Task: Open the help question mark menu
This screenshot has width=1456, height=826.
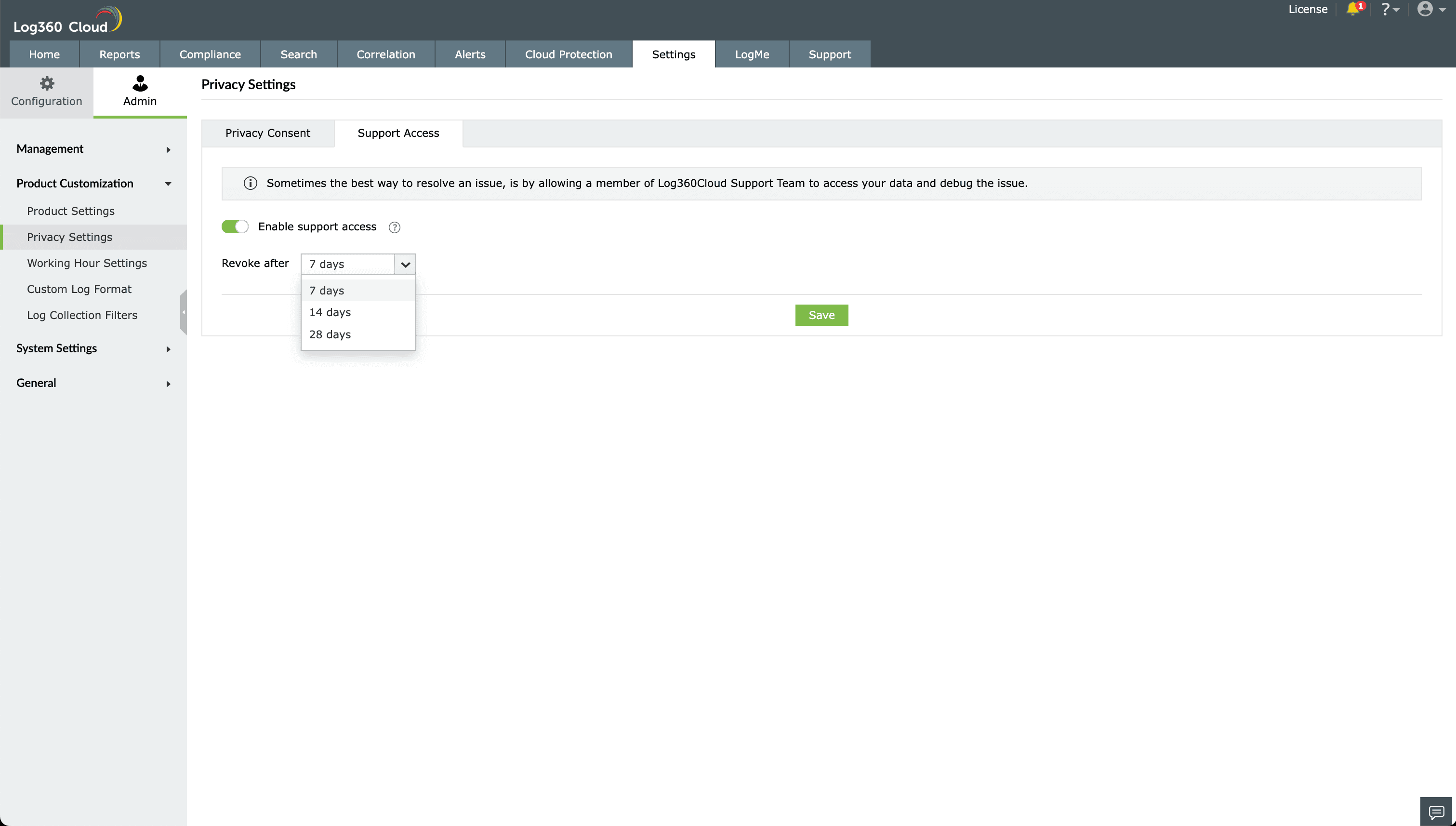Action: click(x=1389, y=9)
